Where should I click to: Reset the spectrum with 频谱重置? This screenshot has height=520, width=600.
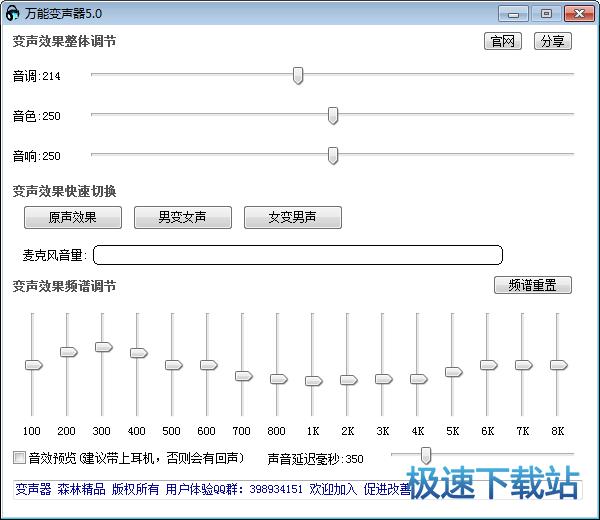(533, 285)
